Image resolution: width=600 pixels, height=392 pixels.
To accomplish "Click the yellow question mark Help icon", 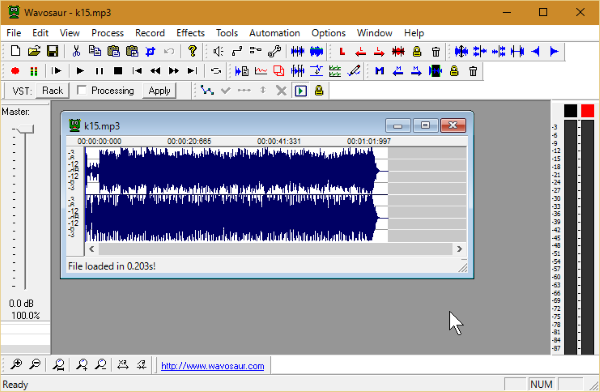I will (x=192, y=51).
